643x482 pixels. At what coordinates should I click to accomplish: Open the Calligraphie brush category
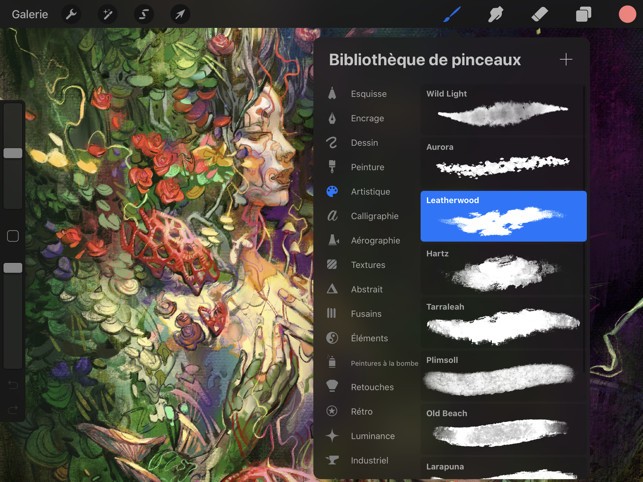tap(374, 216)
